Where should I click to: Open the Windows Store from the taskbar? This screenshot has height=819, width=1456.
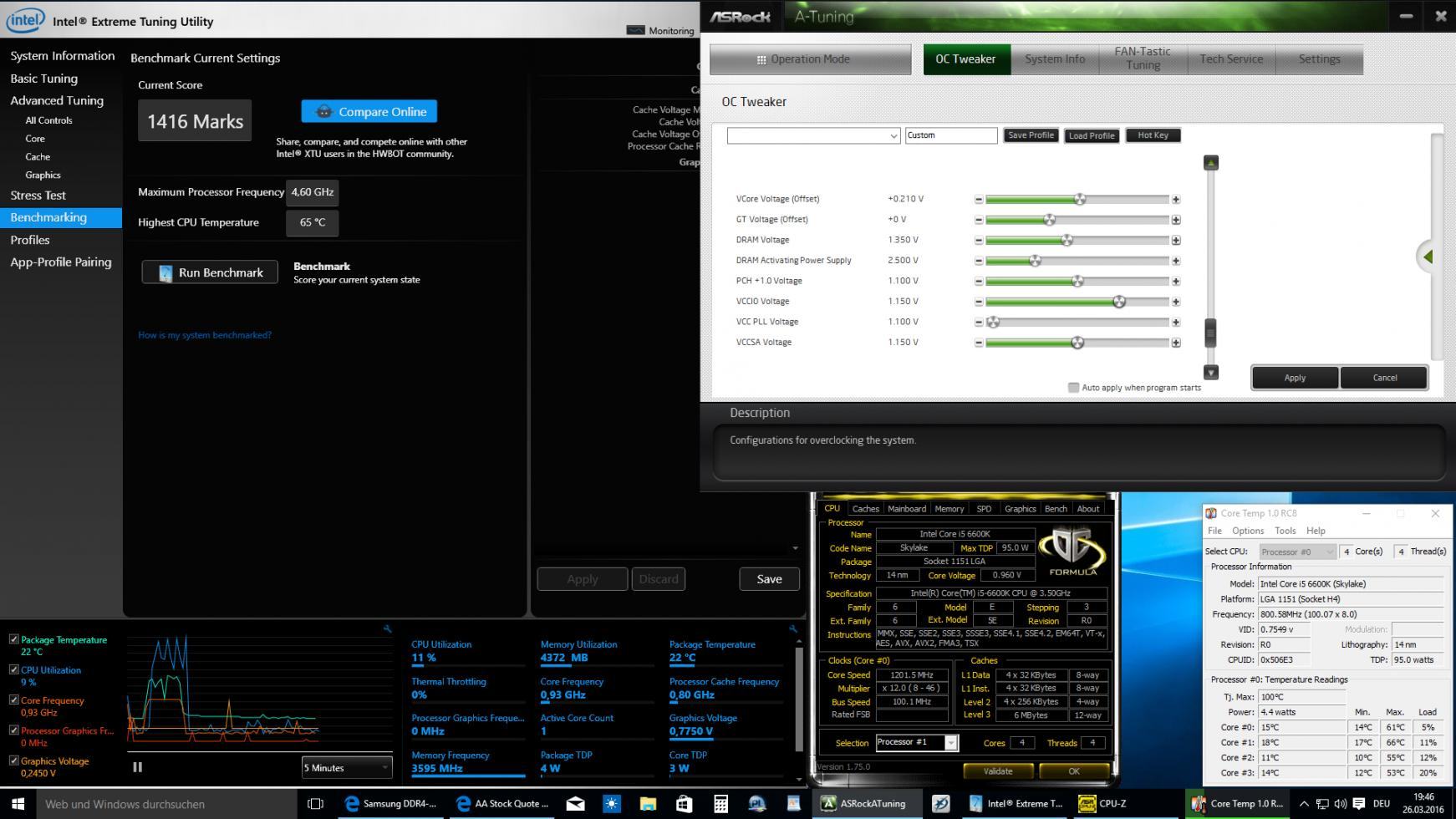(x=684, y=804)
